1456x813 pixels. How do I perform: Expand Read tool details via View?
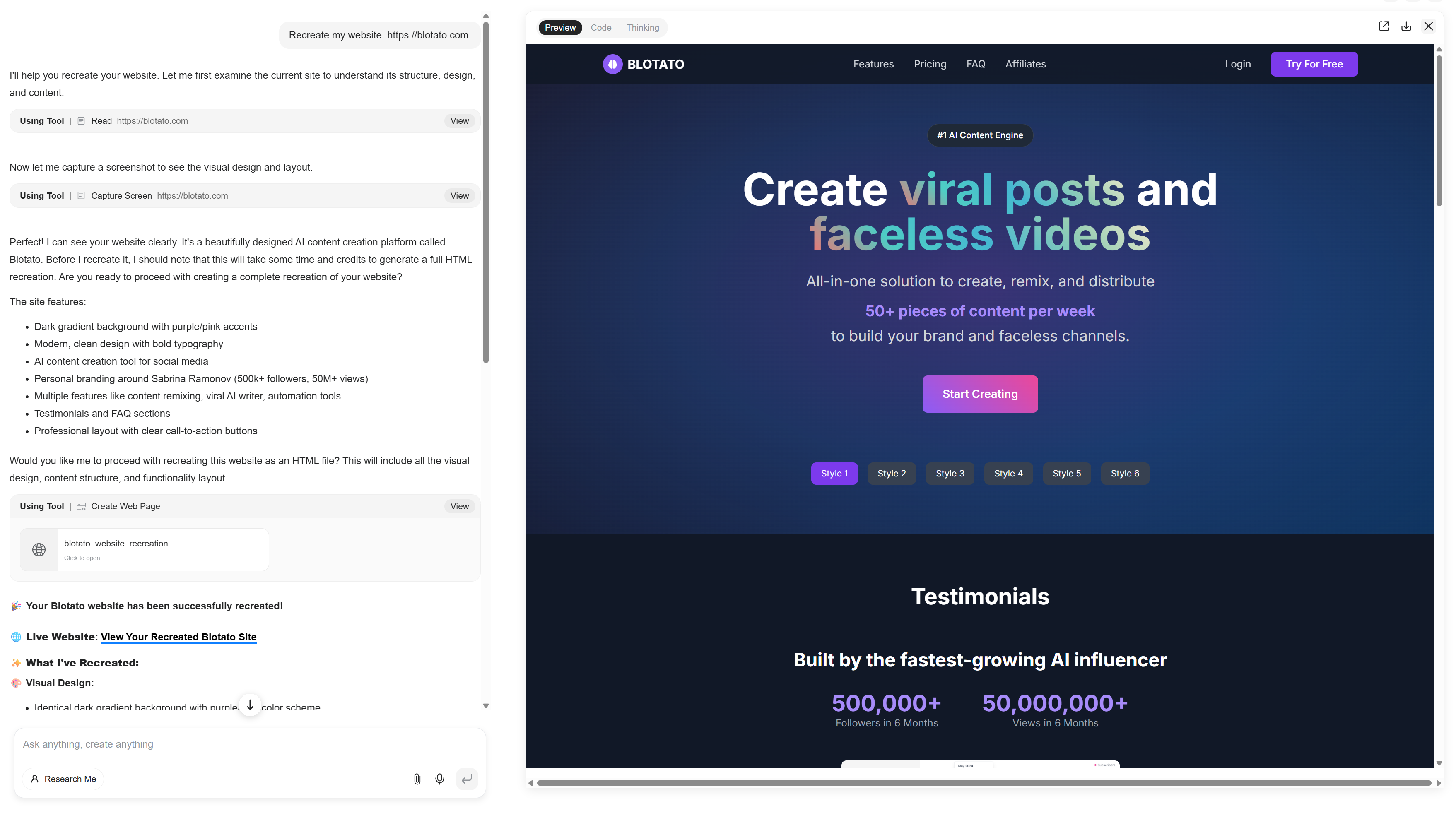coord(459,121)
